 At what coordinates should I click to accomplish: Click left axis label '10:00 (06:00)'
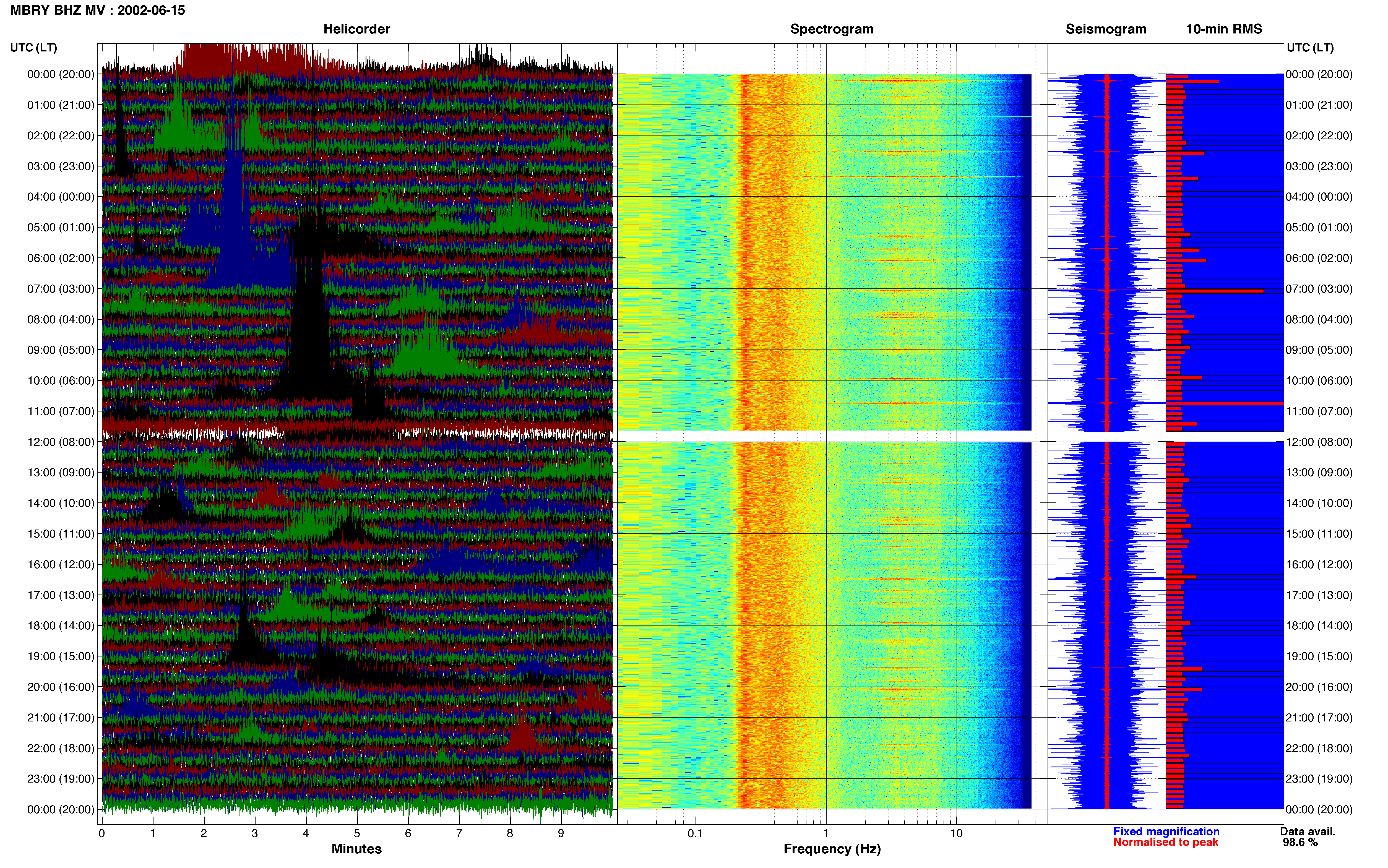(x=61, y=380)
